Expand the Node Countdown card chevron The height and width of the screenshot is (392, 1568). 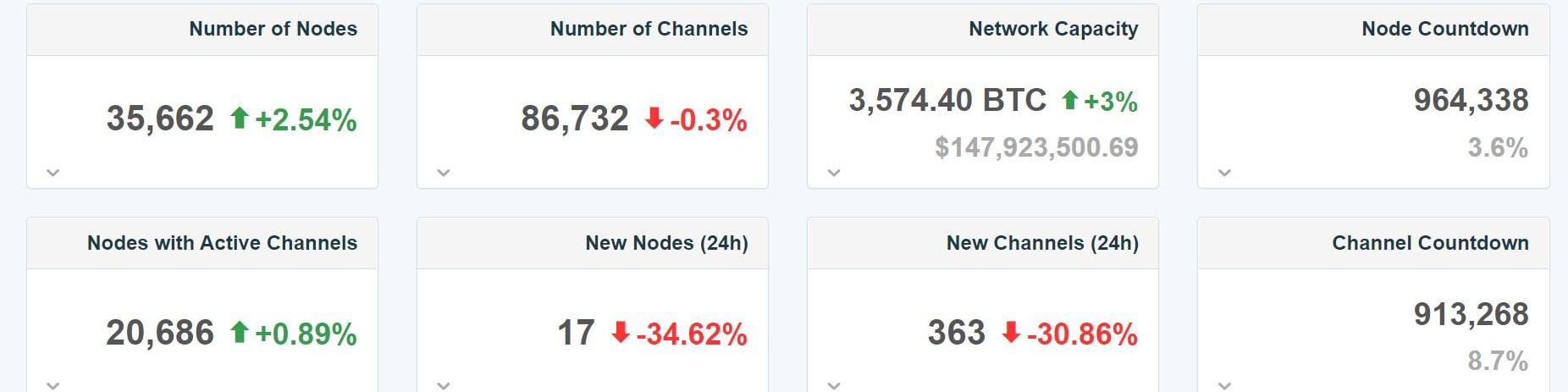pyautogui.click(x=1224, y=173)
